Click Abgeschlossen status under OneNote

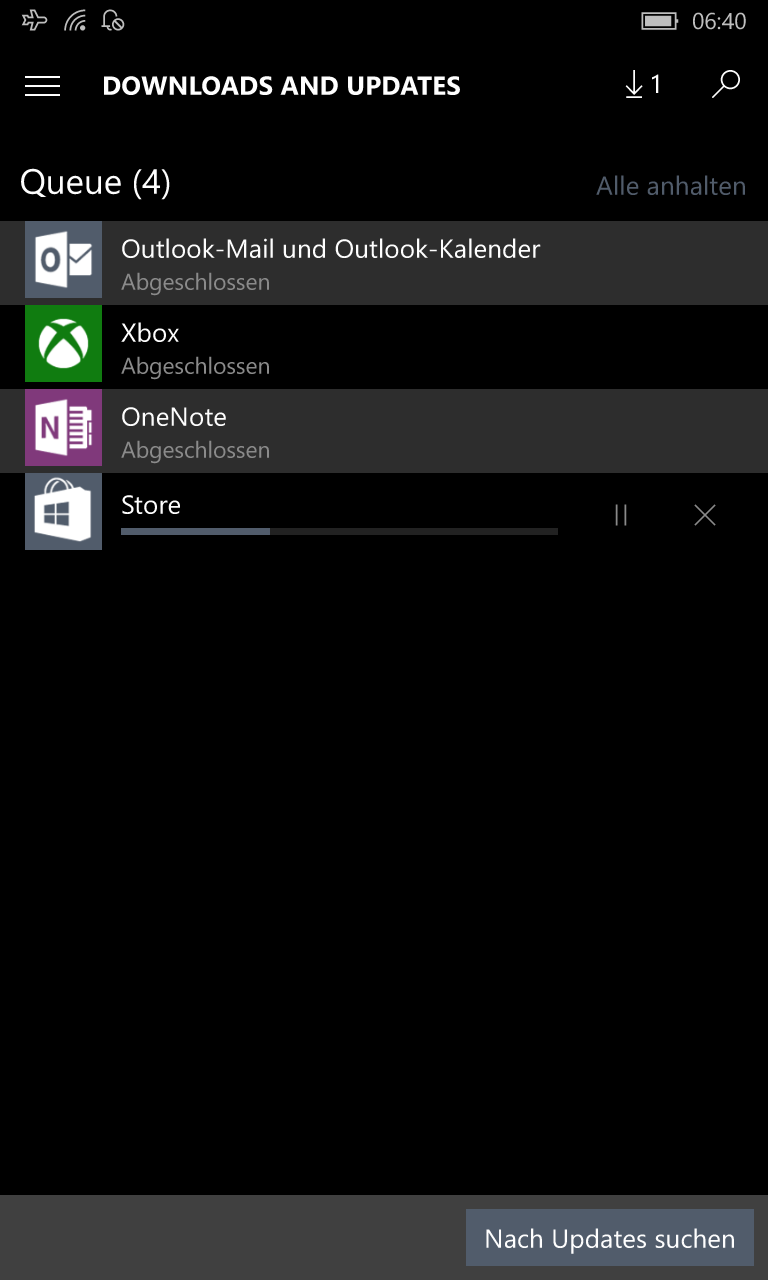click(x=195, y=450)
